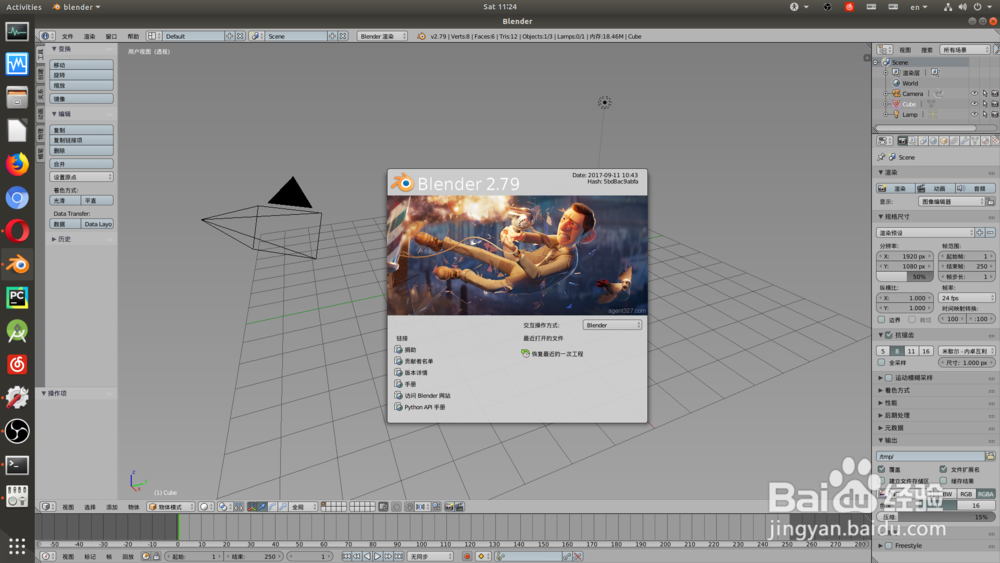Toggle Camera visibility eye in outliner
The image size is (1000, 563).
click(x=974, y=94)
